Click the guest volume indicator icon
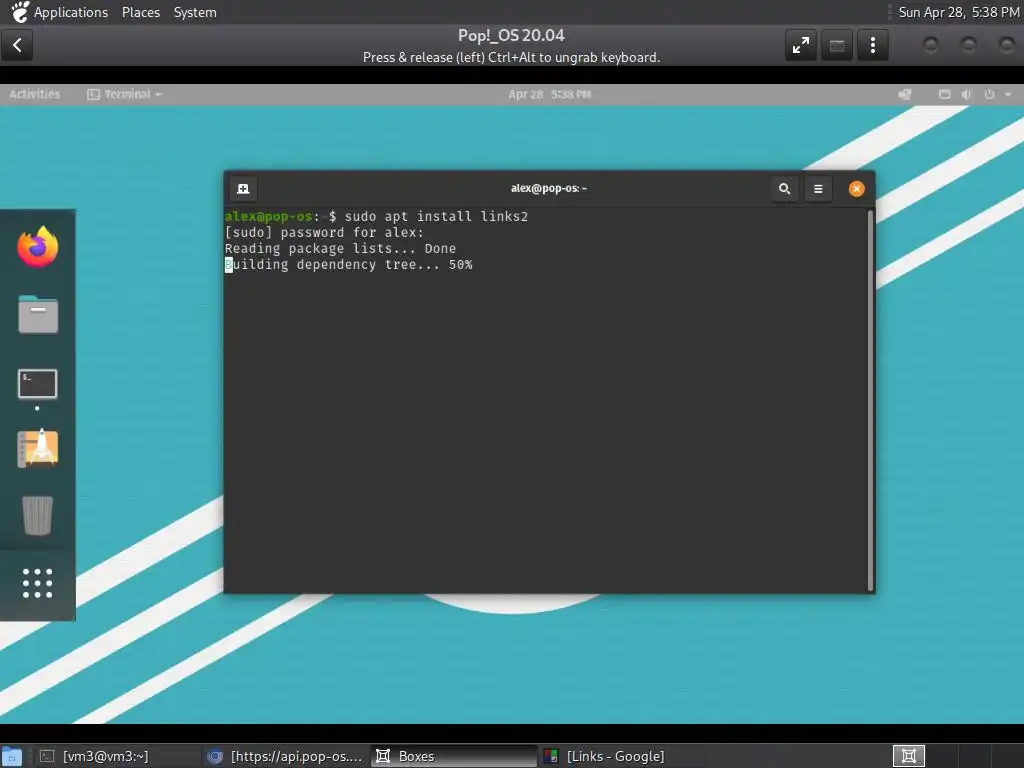1024x768 pixels. pos(966,94)
